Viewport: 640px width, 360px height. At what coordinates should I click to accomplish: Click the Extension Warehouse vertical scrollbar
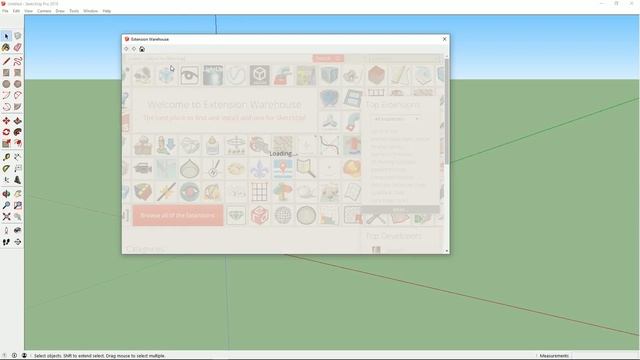coord(447,110)
